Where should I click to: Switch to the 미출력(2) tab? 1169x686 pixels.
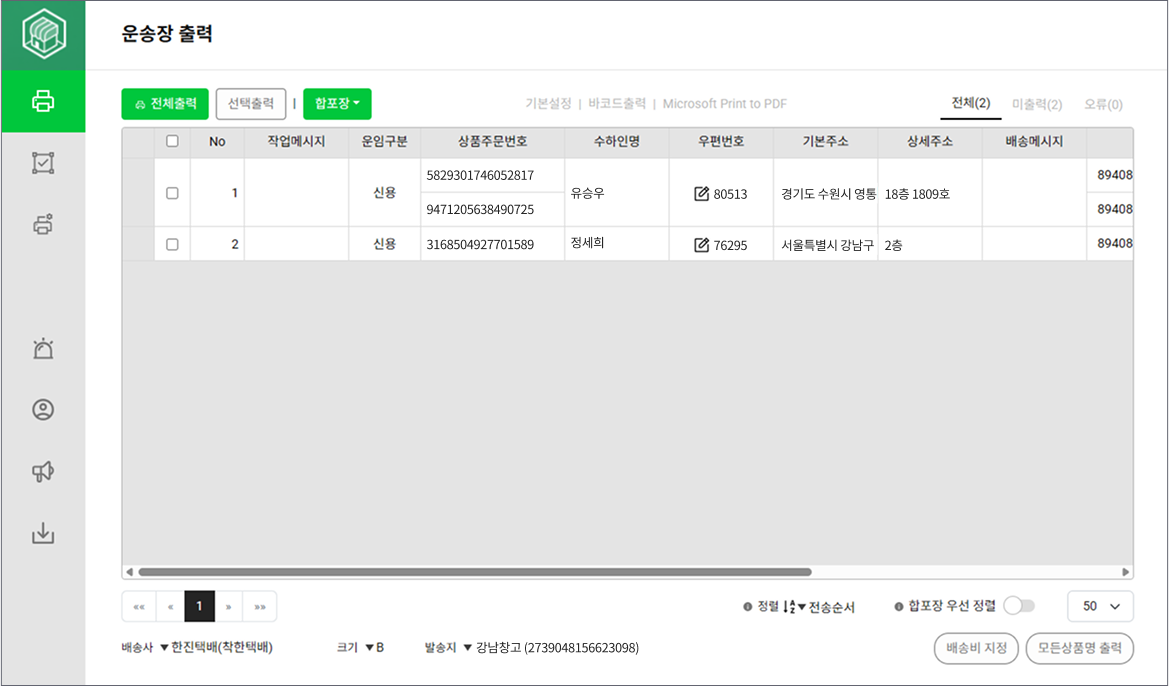pos(1037,104)
